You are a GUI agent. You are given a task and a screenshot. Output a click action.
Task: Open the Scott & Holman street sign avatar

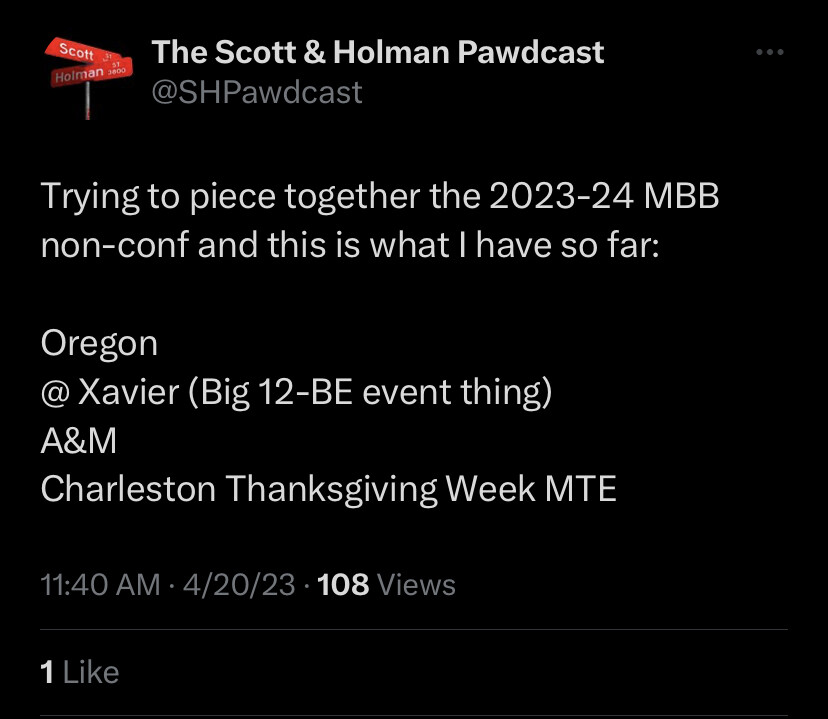[x=88, y=78]
